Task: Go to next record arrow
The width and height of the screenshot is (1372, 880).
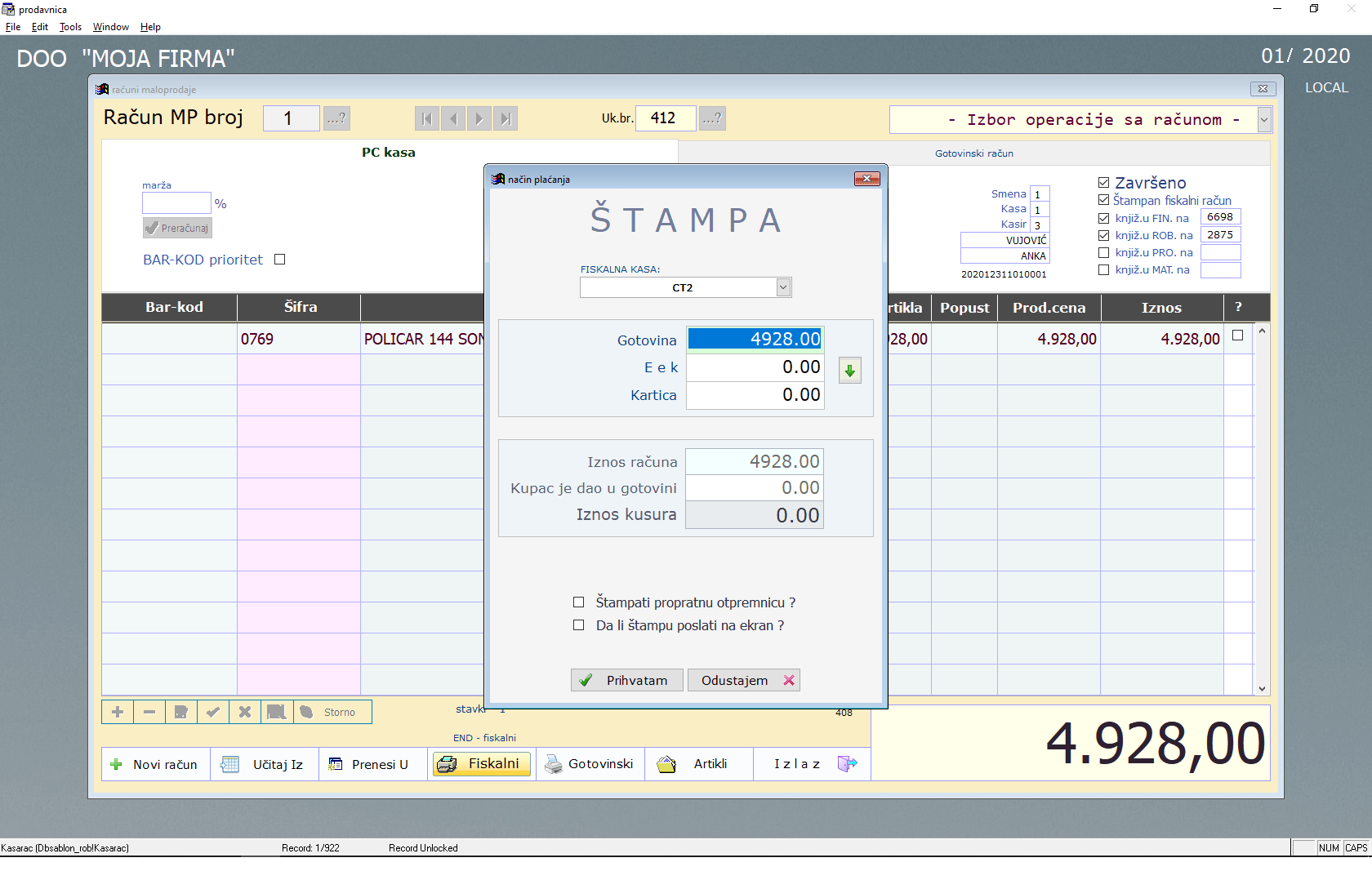Action: pyautogui.click(x=479, y=119)
